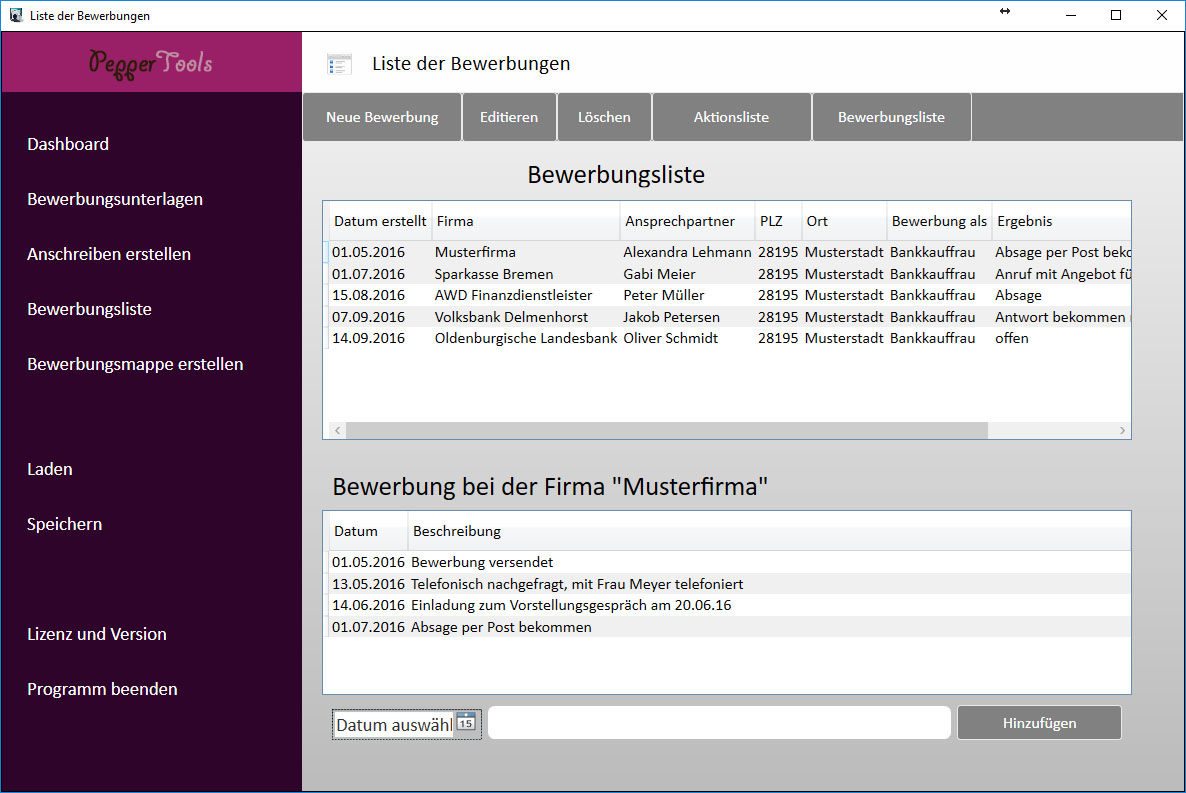Click Programm beenden in the sidebar
This screenshot has height=793, width=1186.
click(102, 689)
